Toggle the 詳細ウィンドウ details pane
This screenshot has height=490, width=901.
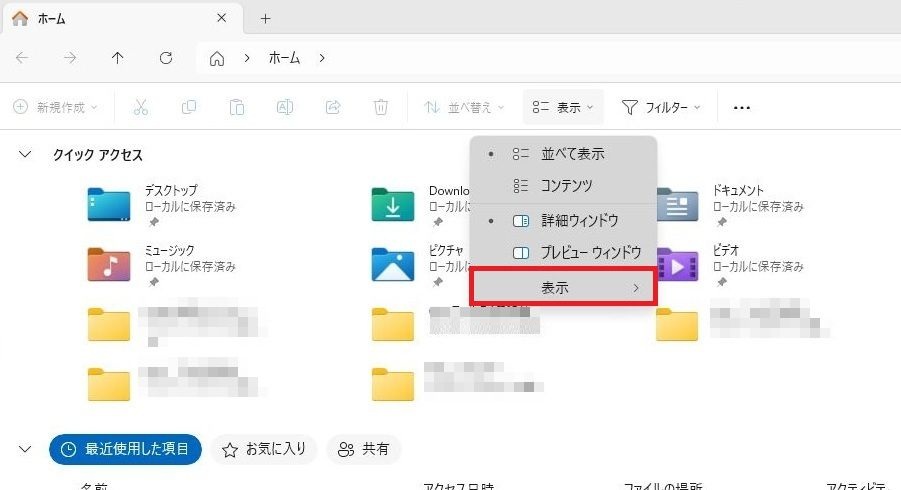coord(578,220)
